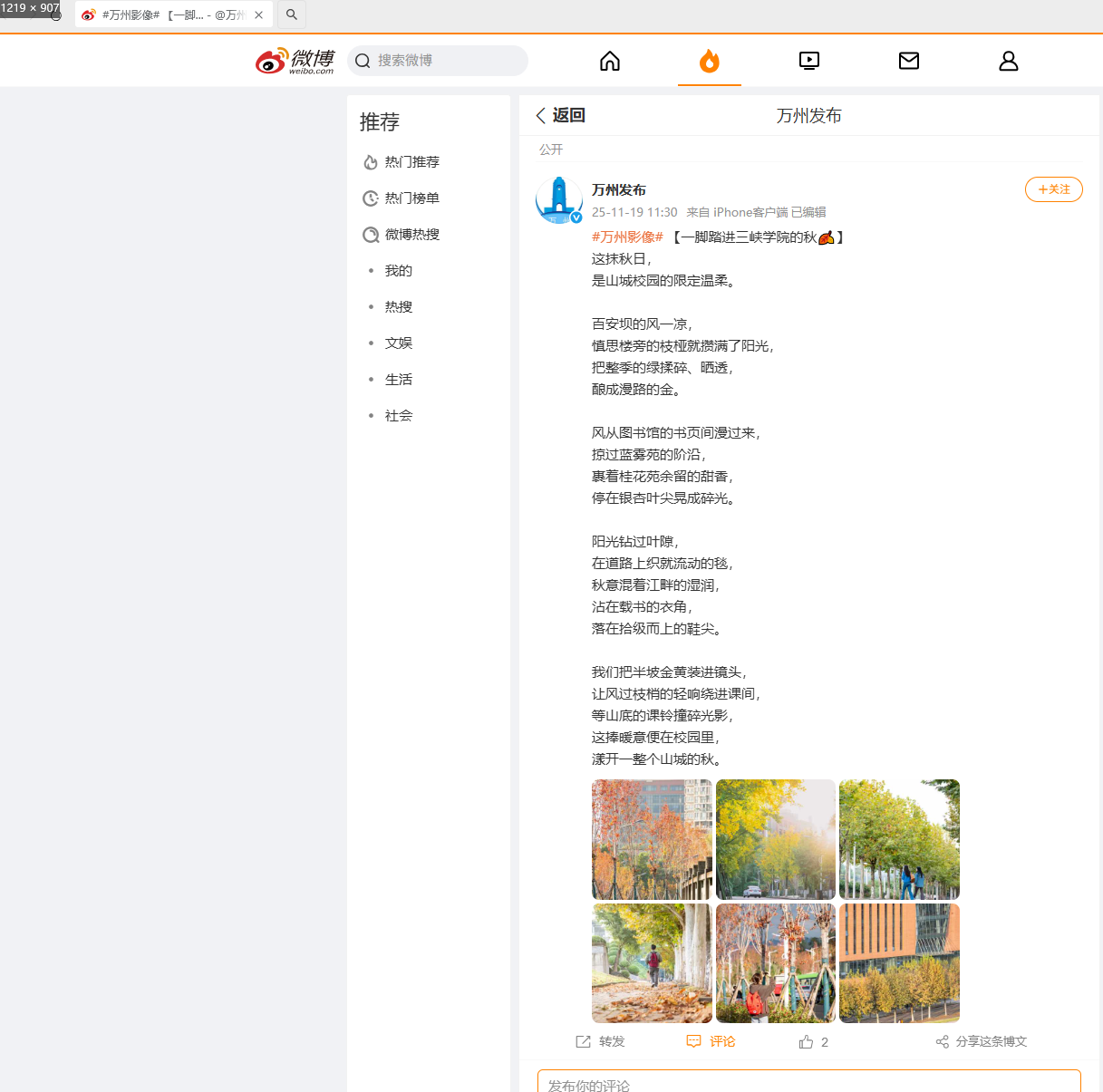Click the browser tab search magnifier icon
The image size is (1103, 1092).
(x=292, y=14)
